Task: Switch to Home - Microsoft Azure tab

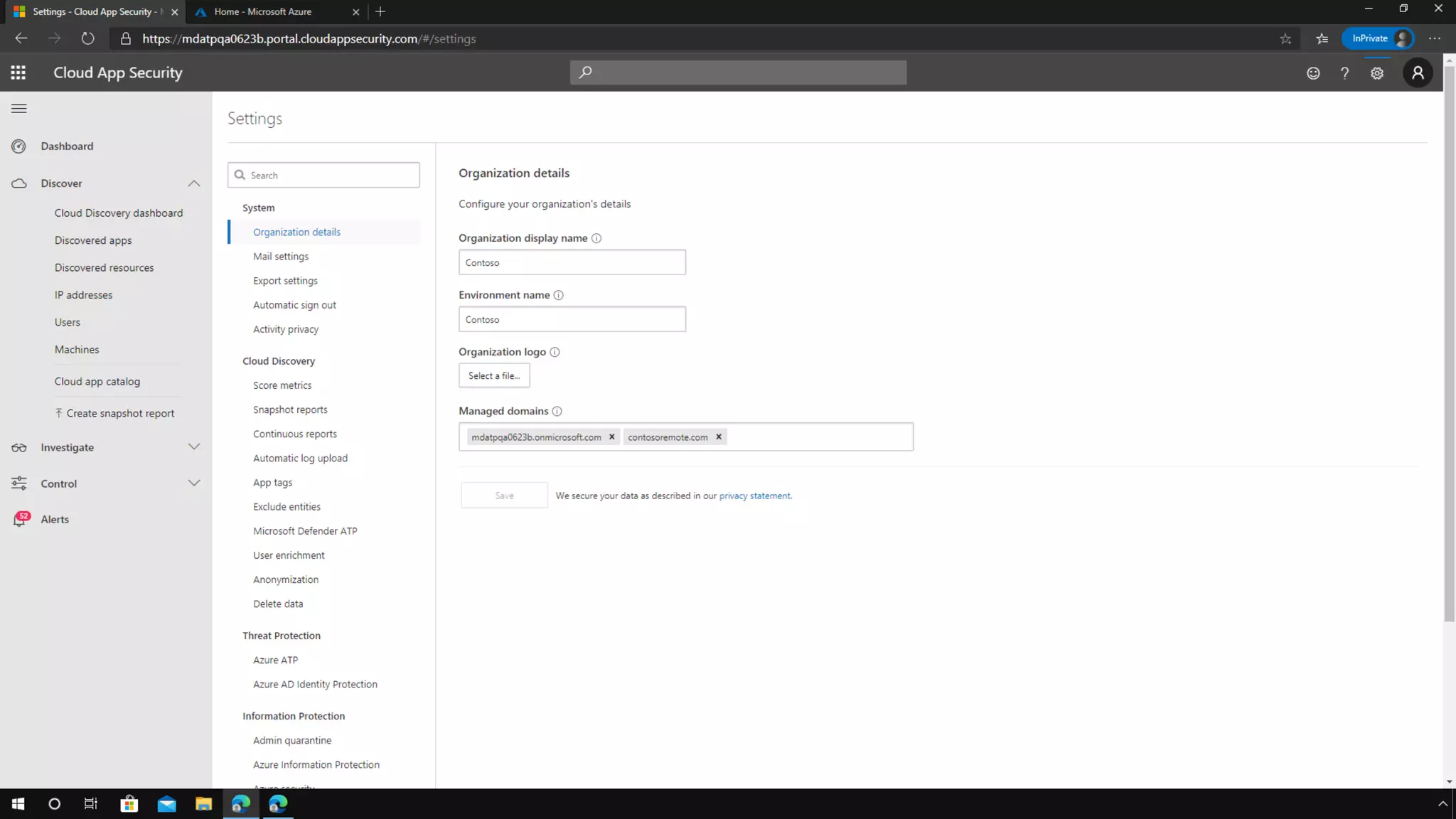Action: 262,11
